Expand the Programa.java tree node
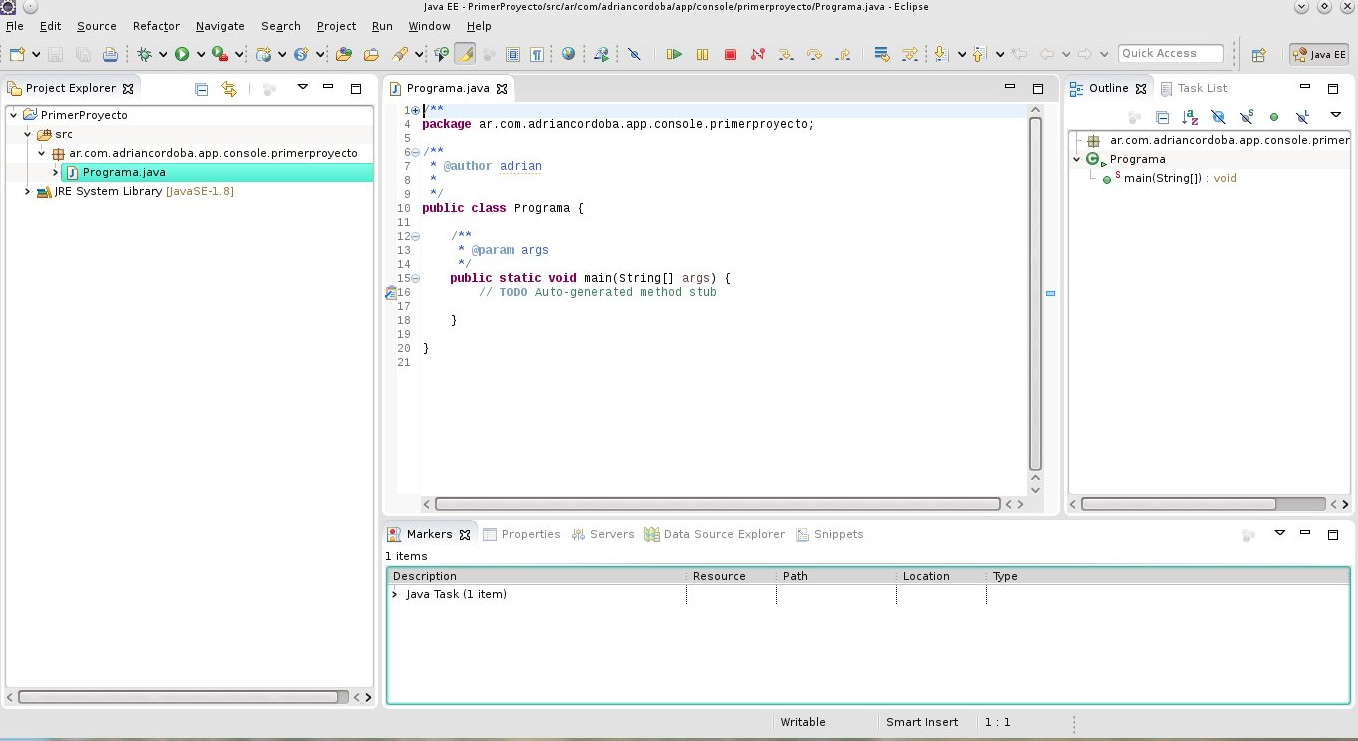1358x741 pixels. pos(56,172)
